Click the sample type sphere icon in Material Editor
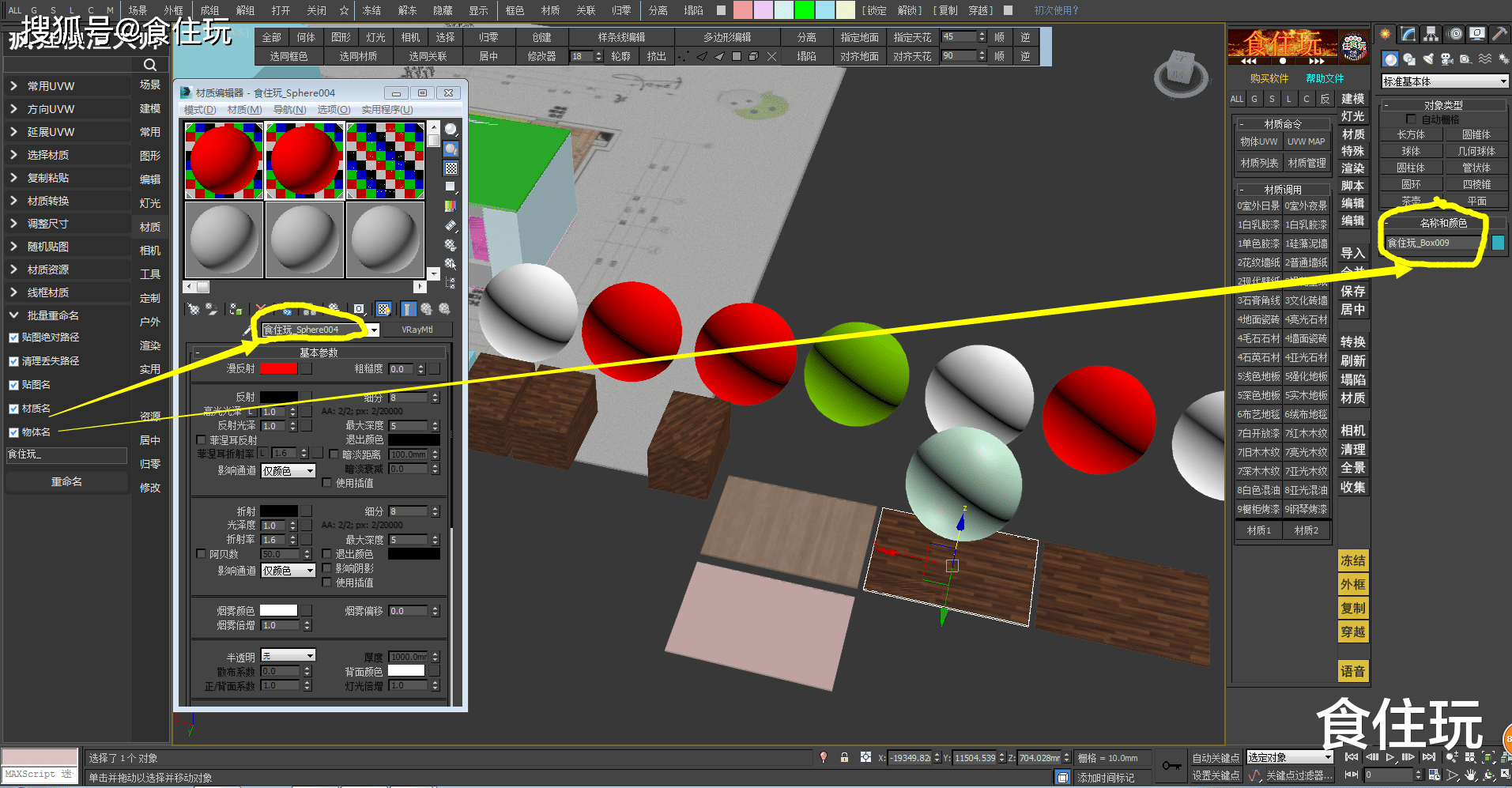The height and width of the screenshot is (788, 1512). point(451,130)
